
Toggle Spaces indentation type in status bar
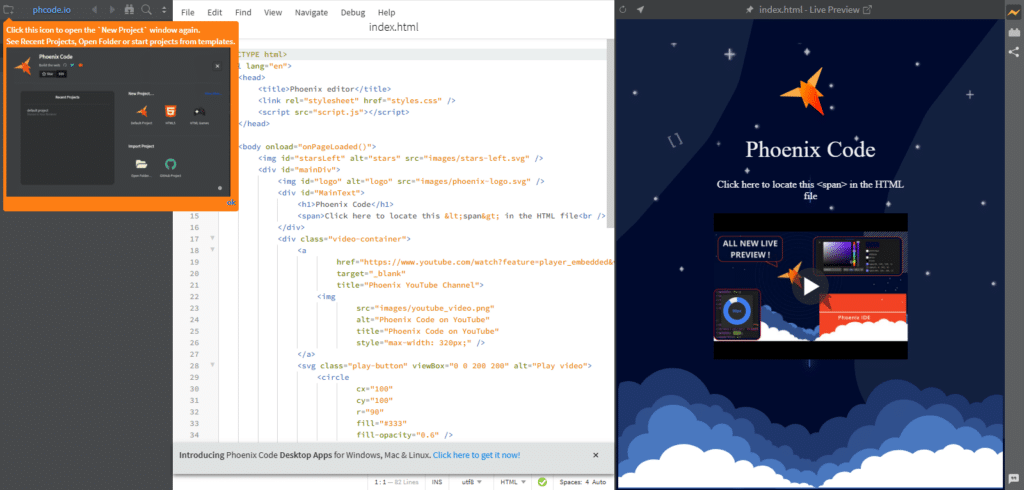(571, 482)
